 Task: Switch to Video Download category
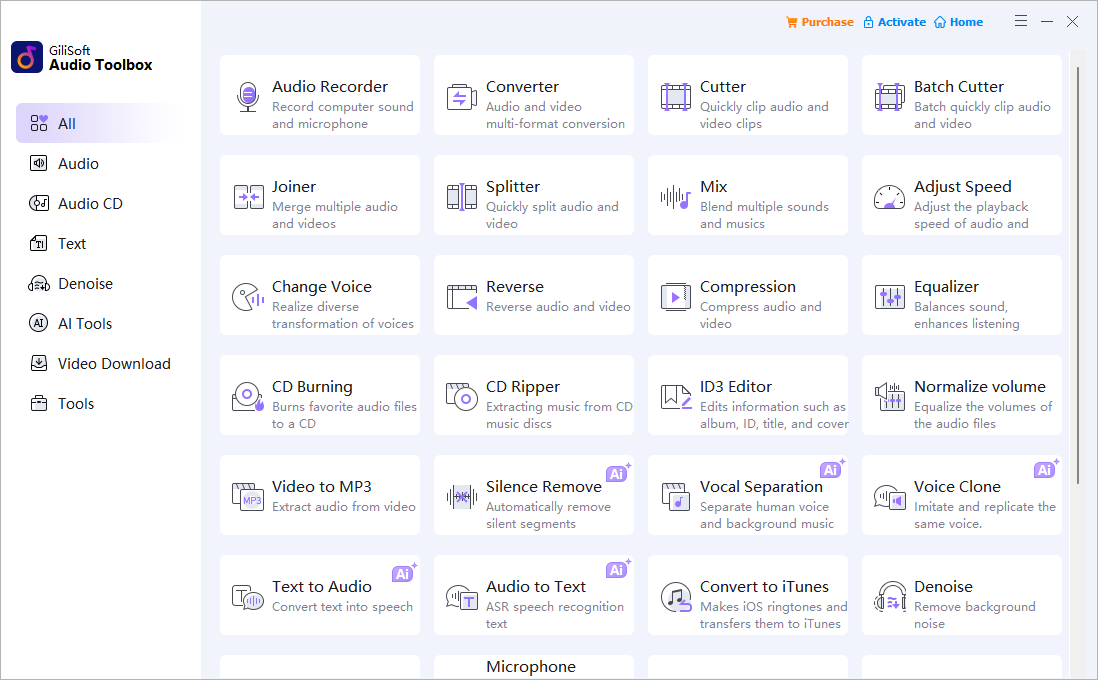tap(97, 363)
